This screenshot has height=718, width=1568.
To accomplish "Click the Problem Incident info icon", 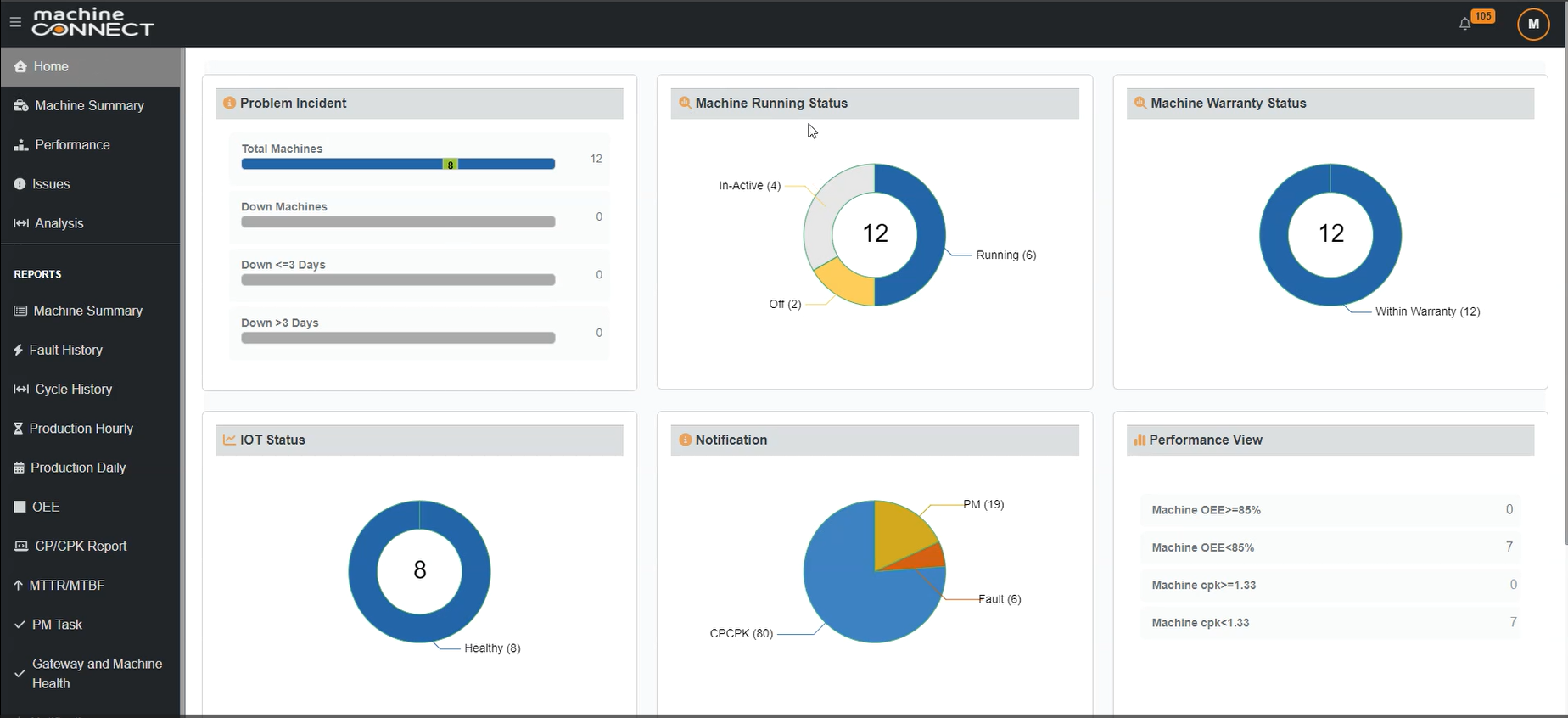I will click(229, 104).
